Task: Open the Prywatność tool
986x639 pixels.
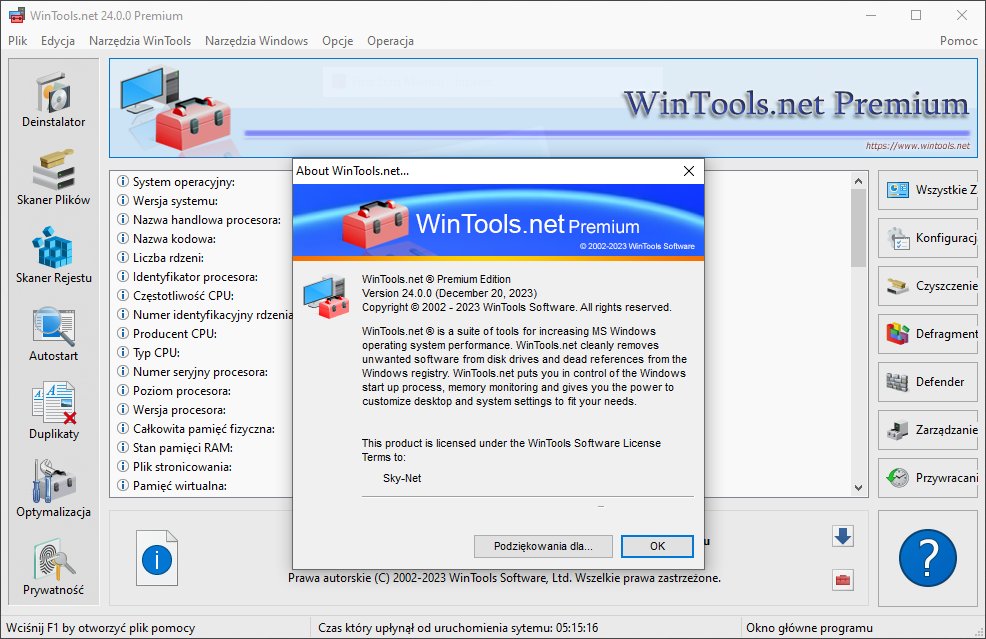Action: (x=53, y=567)
